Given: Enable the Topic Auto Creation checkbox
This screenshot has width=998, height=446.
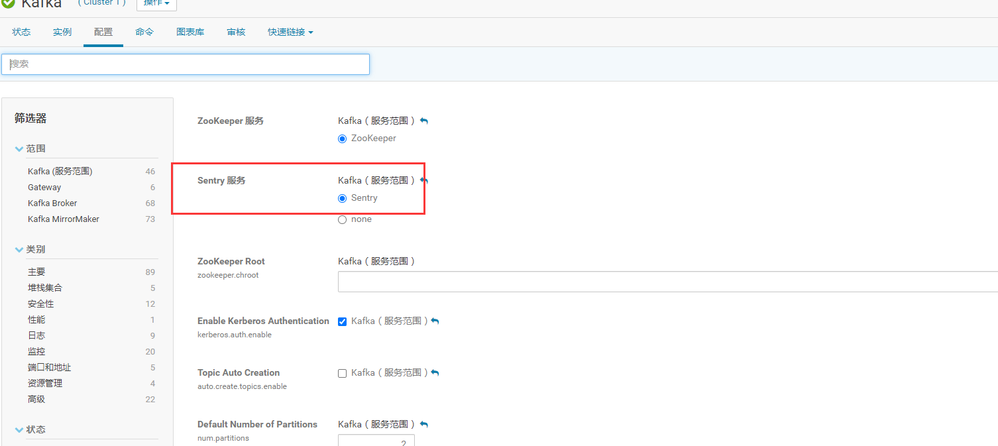Looking at the screenshot, I should [x=342, y=373].
